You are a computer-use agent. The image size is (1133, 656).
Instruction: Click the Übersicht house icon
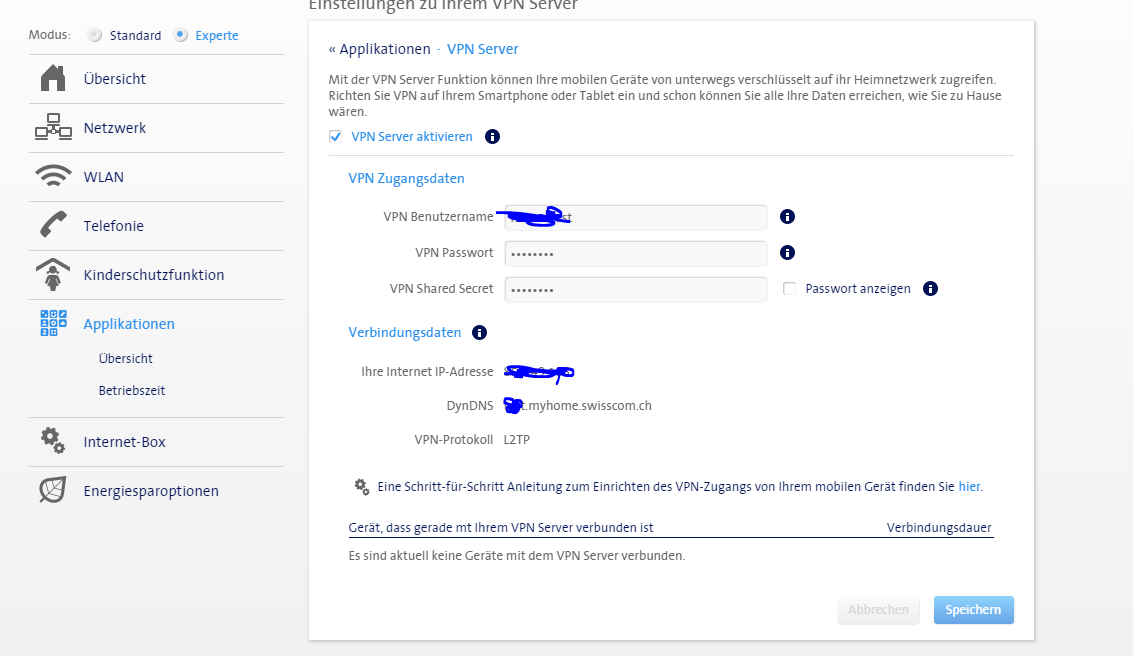pos(53,78)
